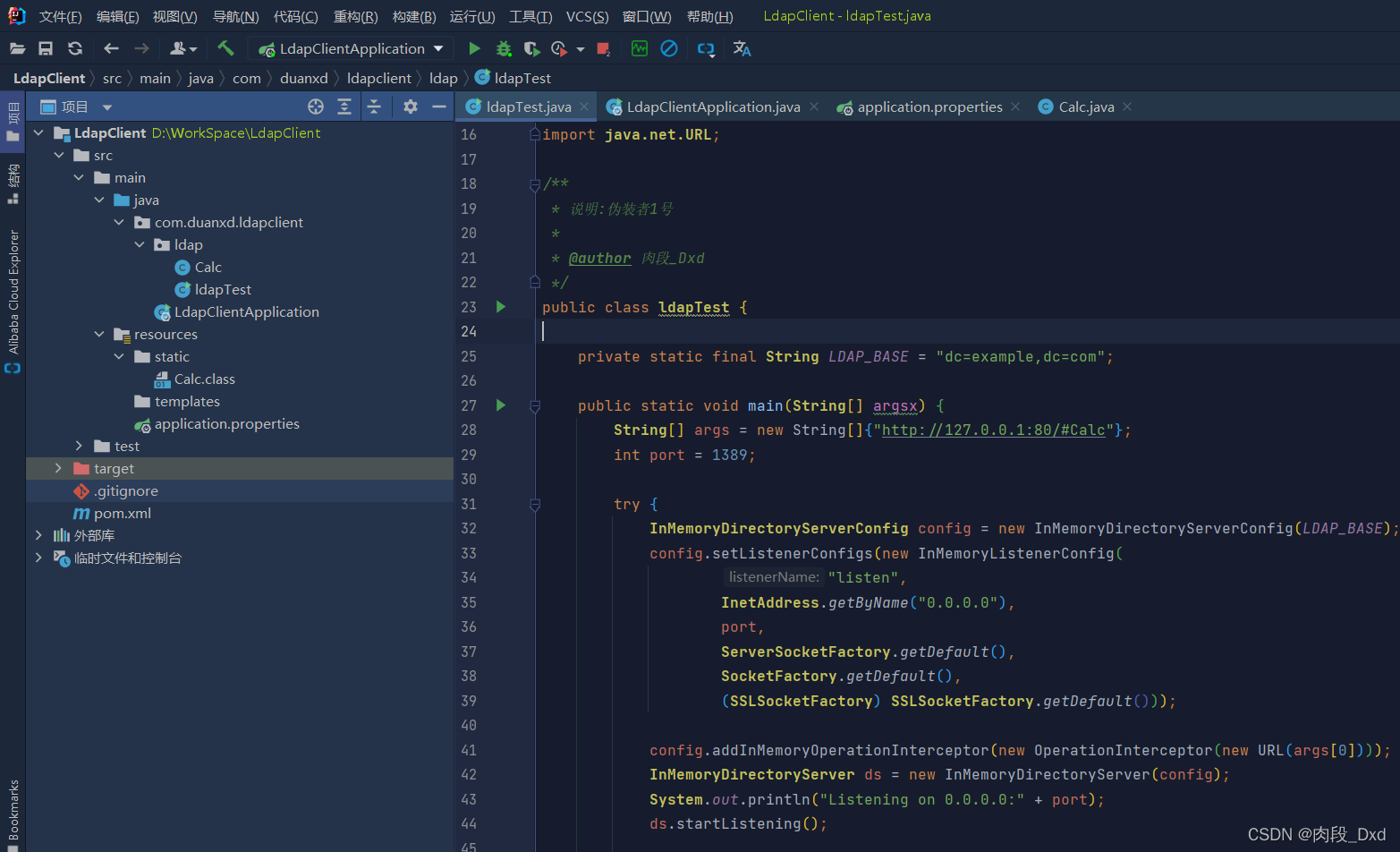Close the application.properties tab
This screenshot has height=852, width=1400.
1015,106
